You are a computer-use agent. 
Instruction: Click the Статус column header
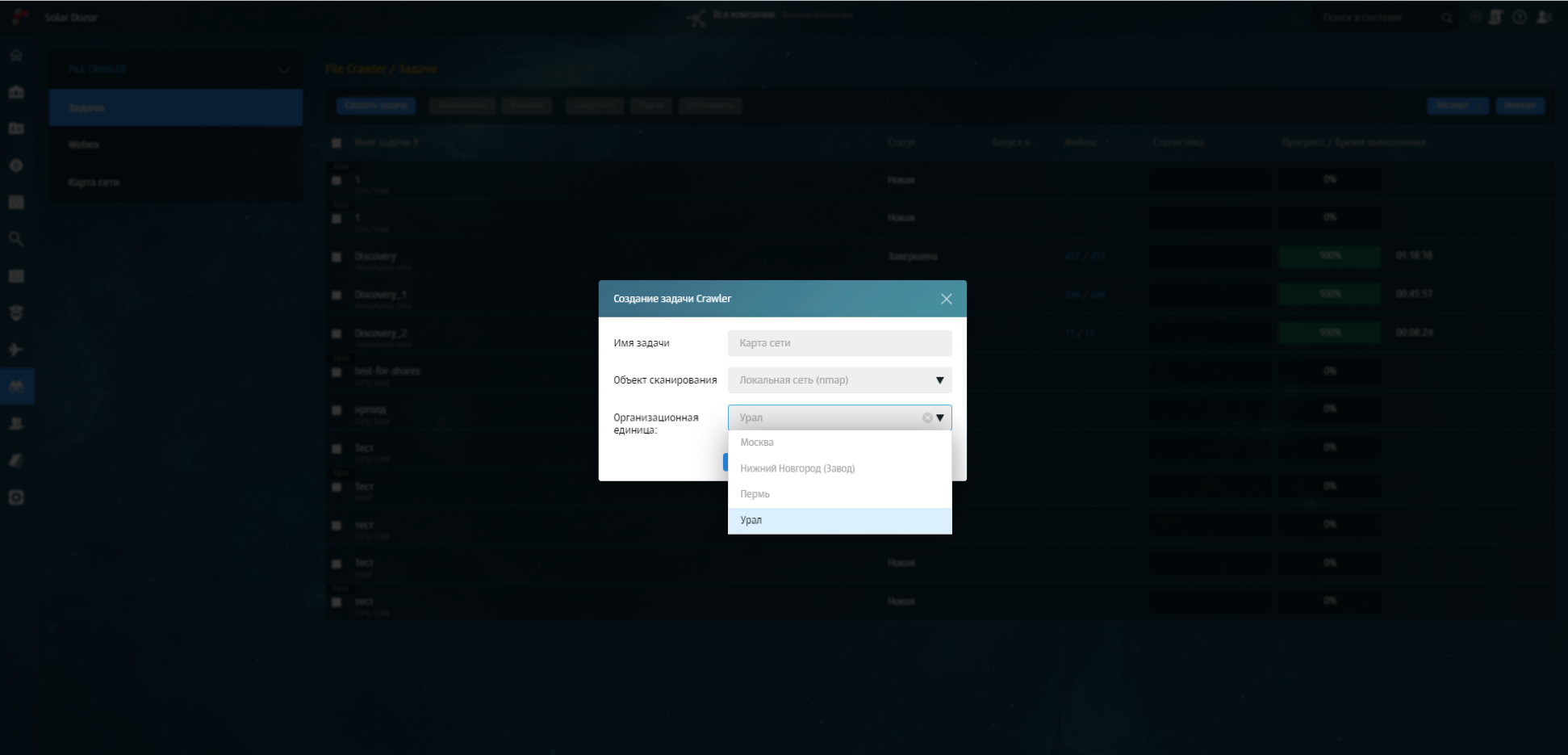click(901, 143)
